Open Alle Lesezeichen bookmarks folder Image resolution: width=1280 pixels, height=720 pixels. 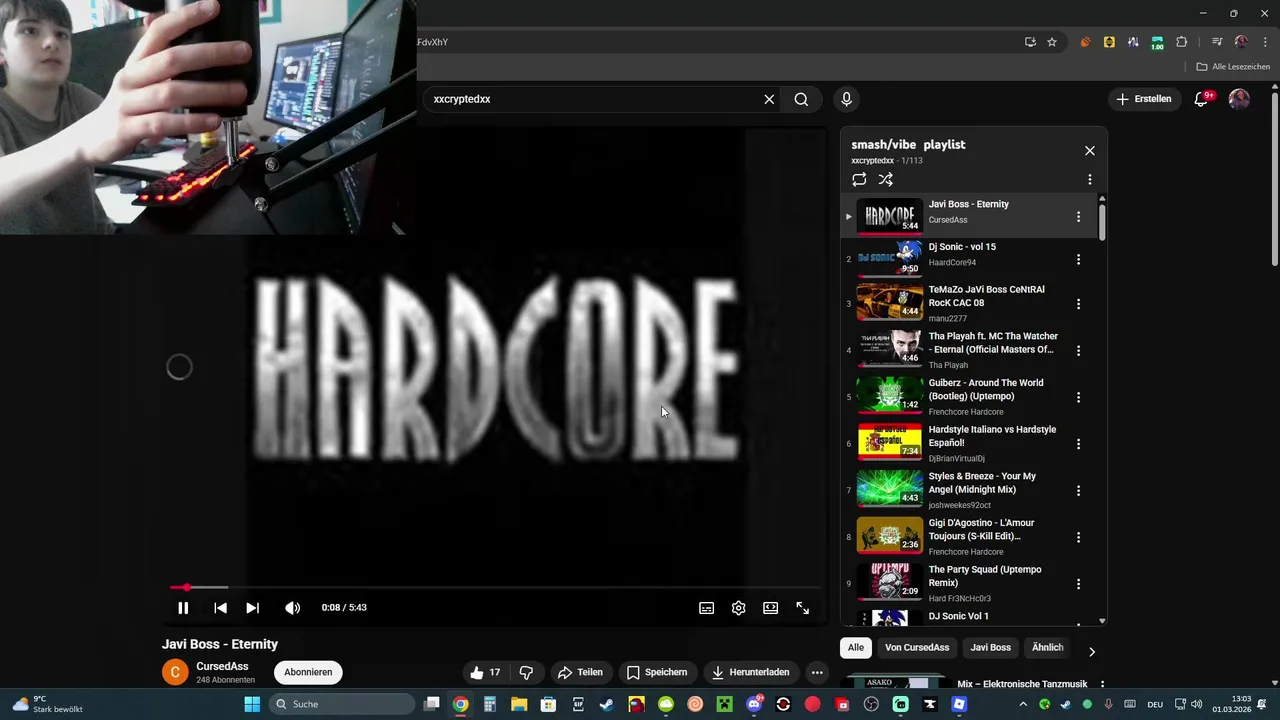1233,67
